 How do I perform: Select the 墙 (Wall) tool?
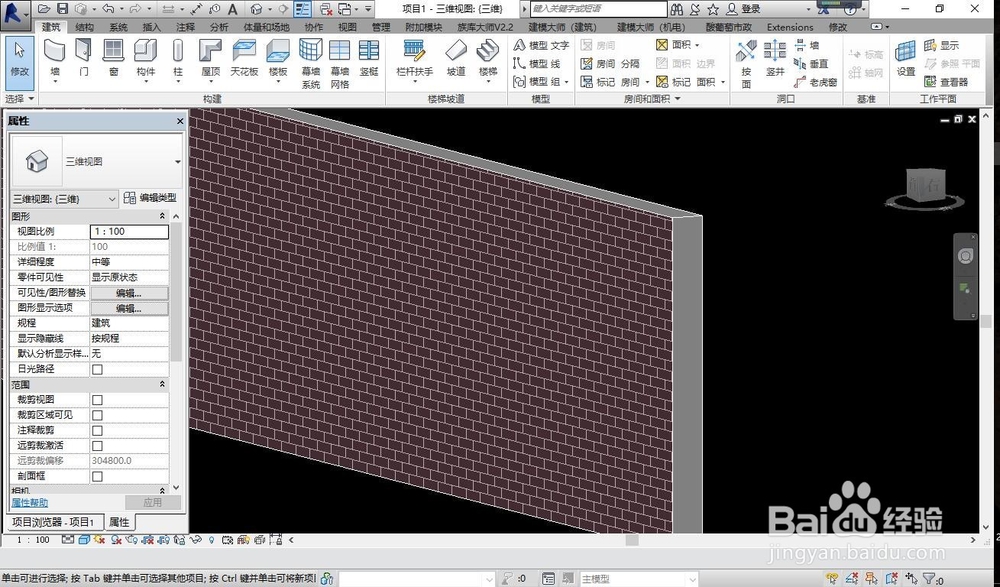pyautogui.click(x=55, y=59)
